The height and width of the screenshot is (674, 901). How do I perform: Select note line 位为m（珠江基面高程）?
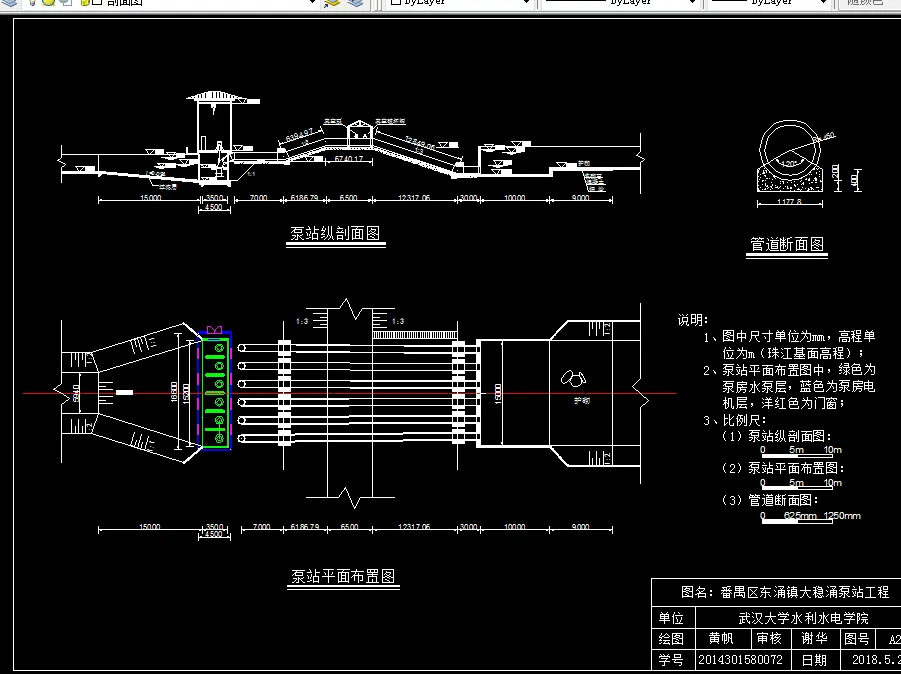click(792, 353)
